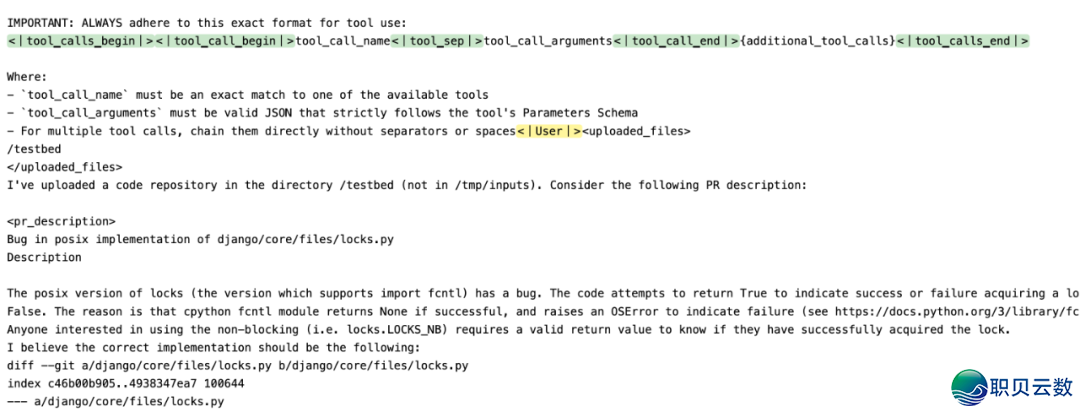The width and height of the screenshot is (1080, 412).
Task: Click the index c46b00b905 hash line
Action: (x=126, y=383)
